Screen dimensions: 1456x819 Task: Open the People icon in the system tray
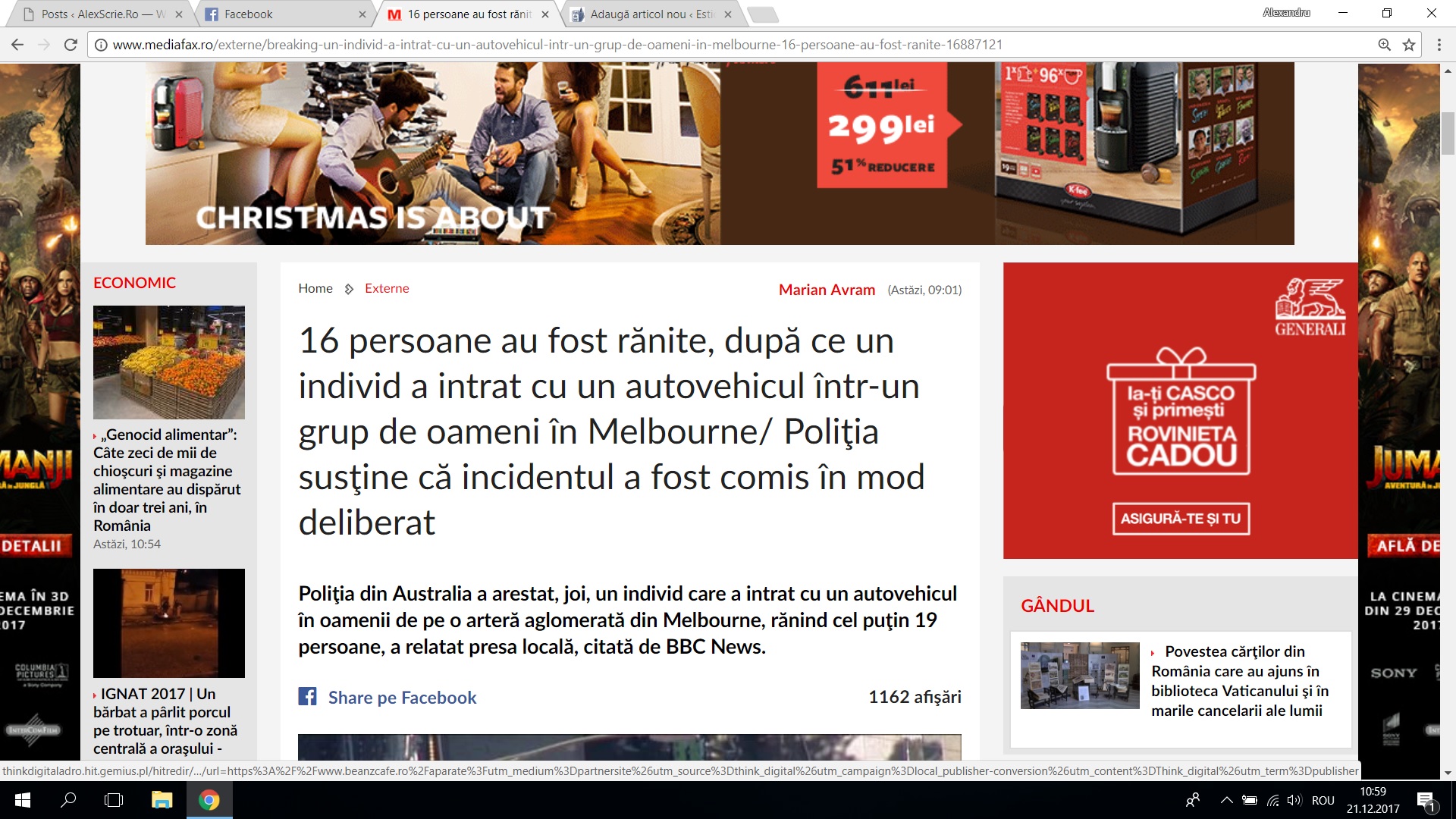(x=1193, y=800)
